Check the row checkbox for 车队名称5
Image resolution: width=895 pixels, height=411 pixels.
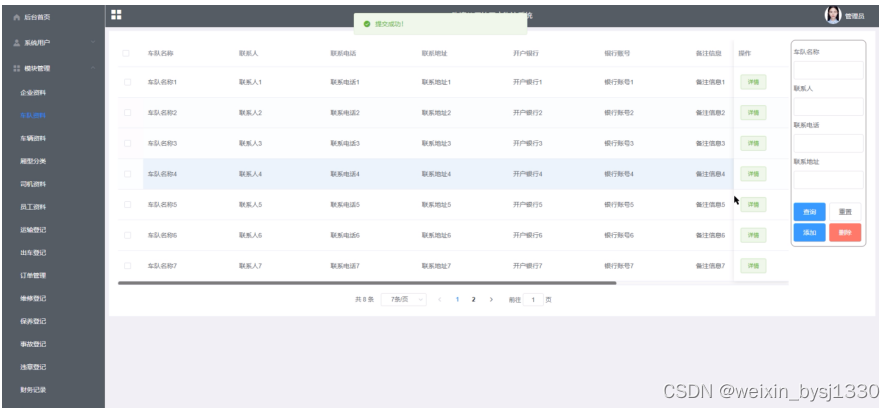coord(127,204)
